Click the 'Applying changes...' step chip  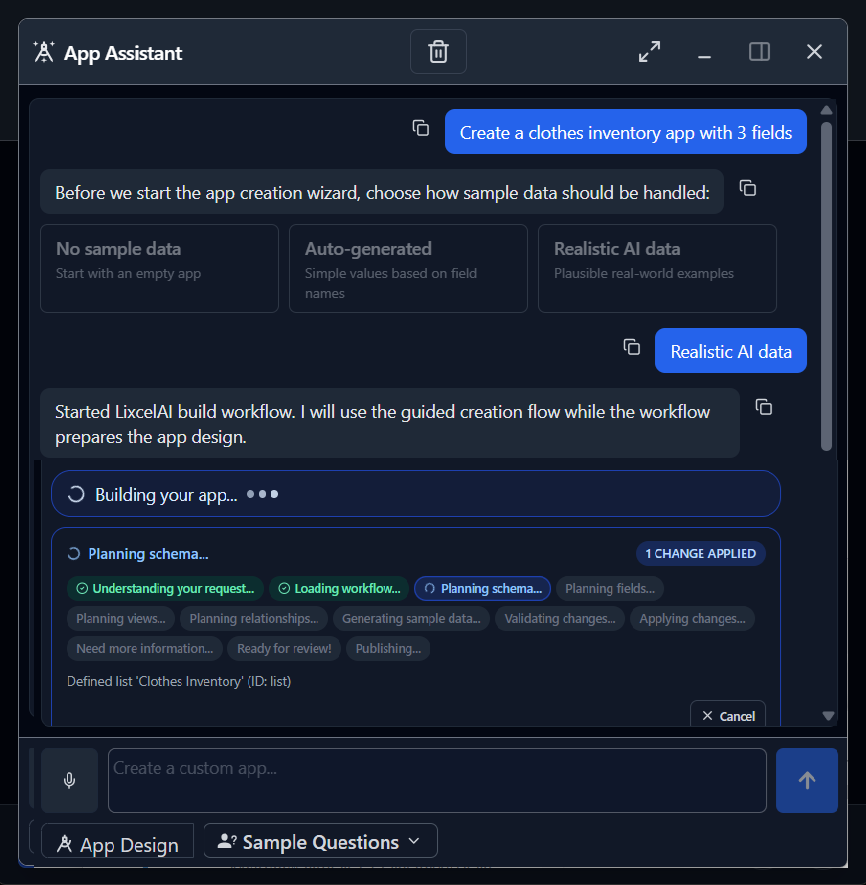click(692, 618)
